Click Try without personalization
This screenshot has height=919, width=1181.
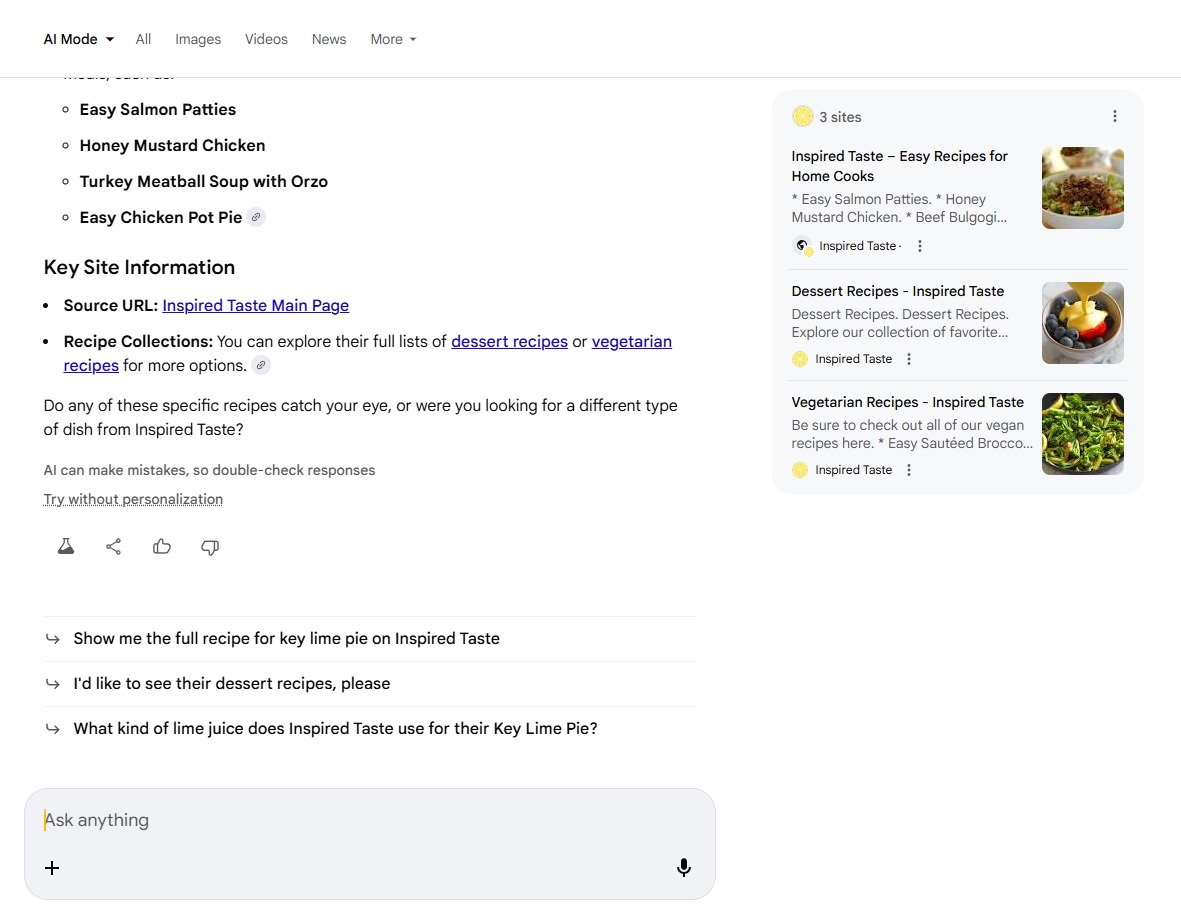pos(133,499)
